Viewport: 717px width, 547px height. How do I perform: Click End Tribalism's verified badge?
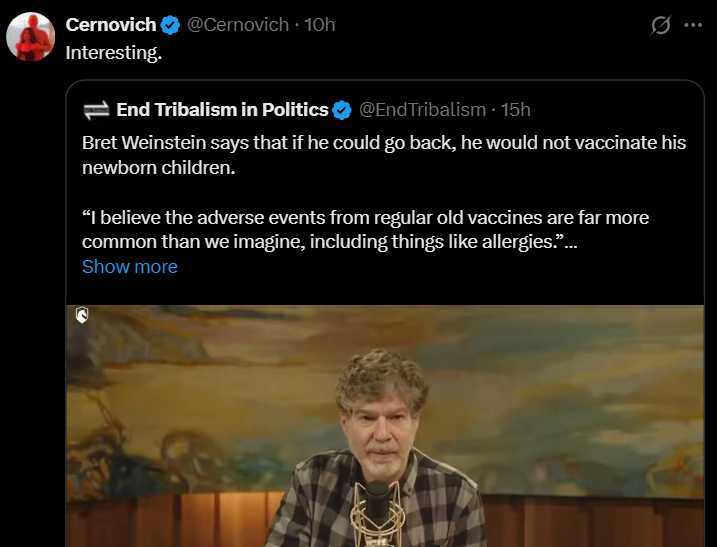(341, 109)
